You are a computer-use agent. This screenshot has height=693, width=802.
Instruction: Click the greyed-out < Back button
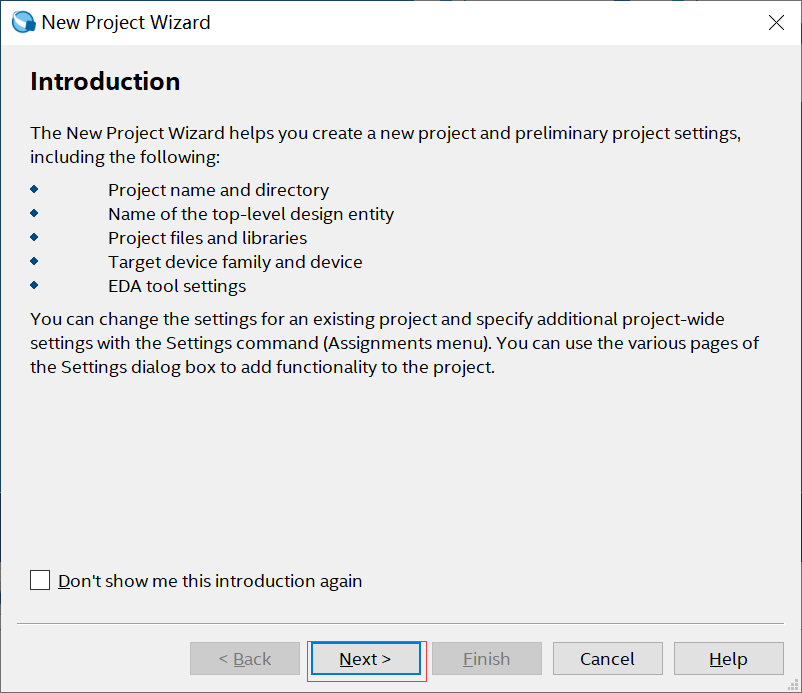[245, 659]
